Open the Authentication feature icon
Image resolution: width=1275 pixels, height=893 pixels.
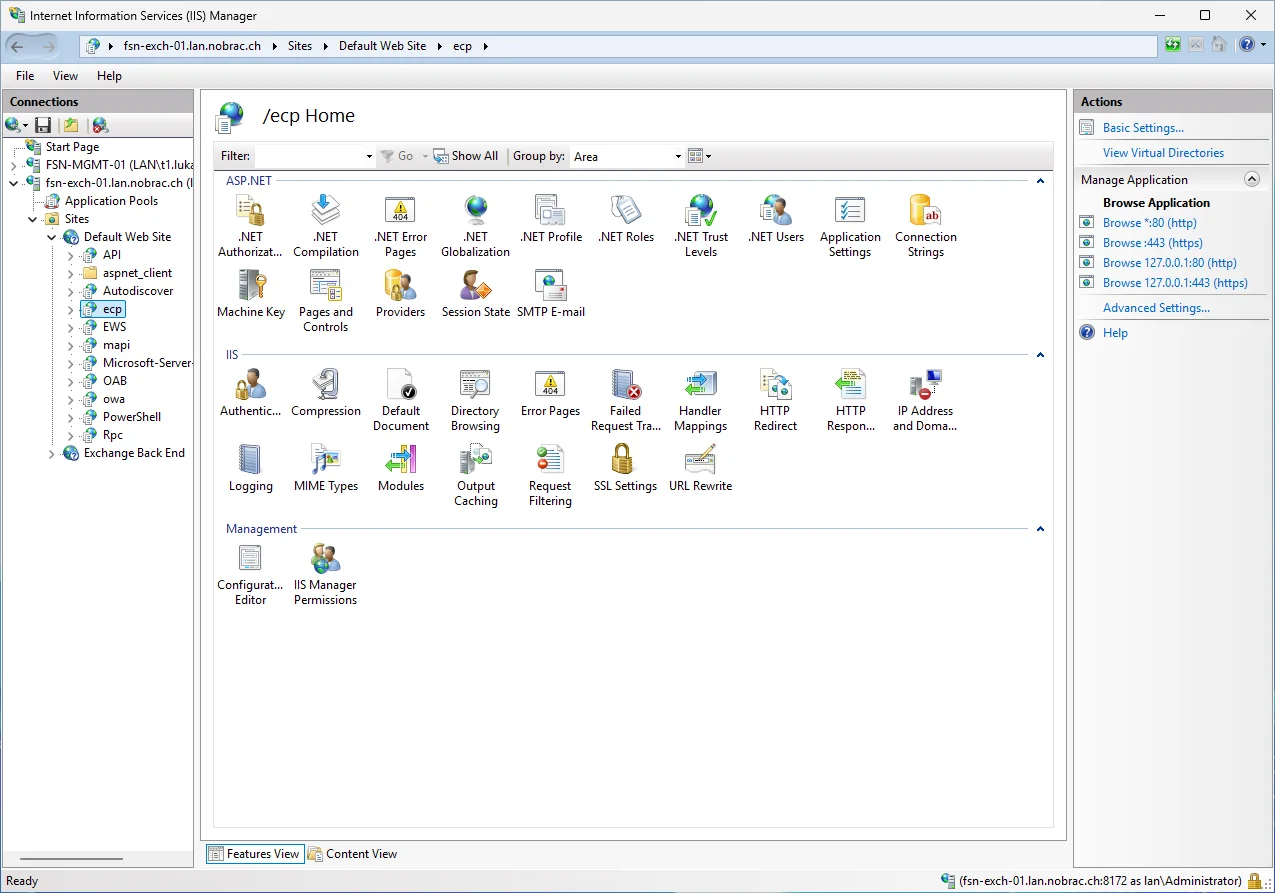(250, 393)
